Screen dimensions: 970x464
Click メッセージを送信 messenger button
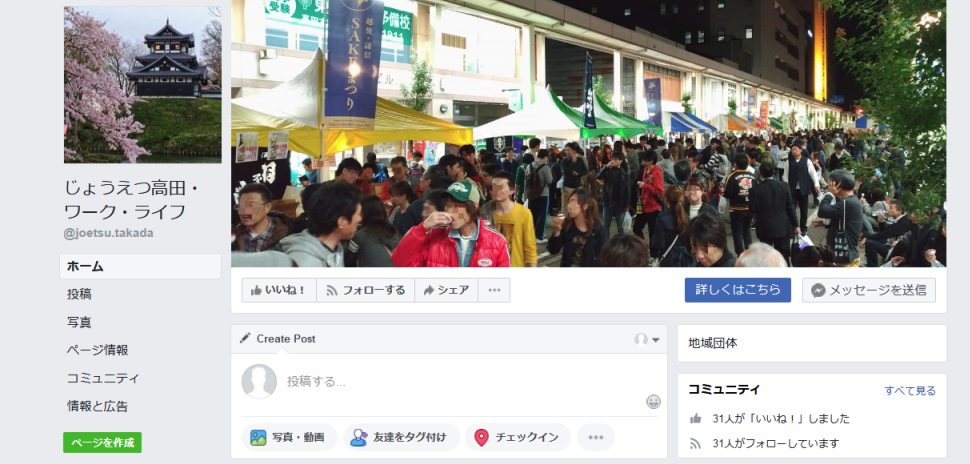tap(869, 290)
